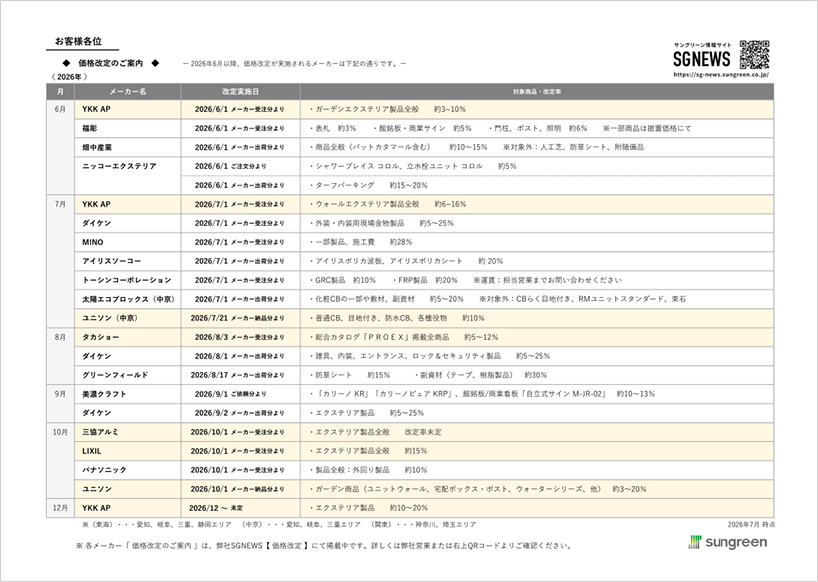This screenshot has height=582, width=818.
Task: Click YKK AP in the 6月 row
Action: (x=96, y=110)
